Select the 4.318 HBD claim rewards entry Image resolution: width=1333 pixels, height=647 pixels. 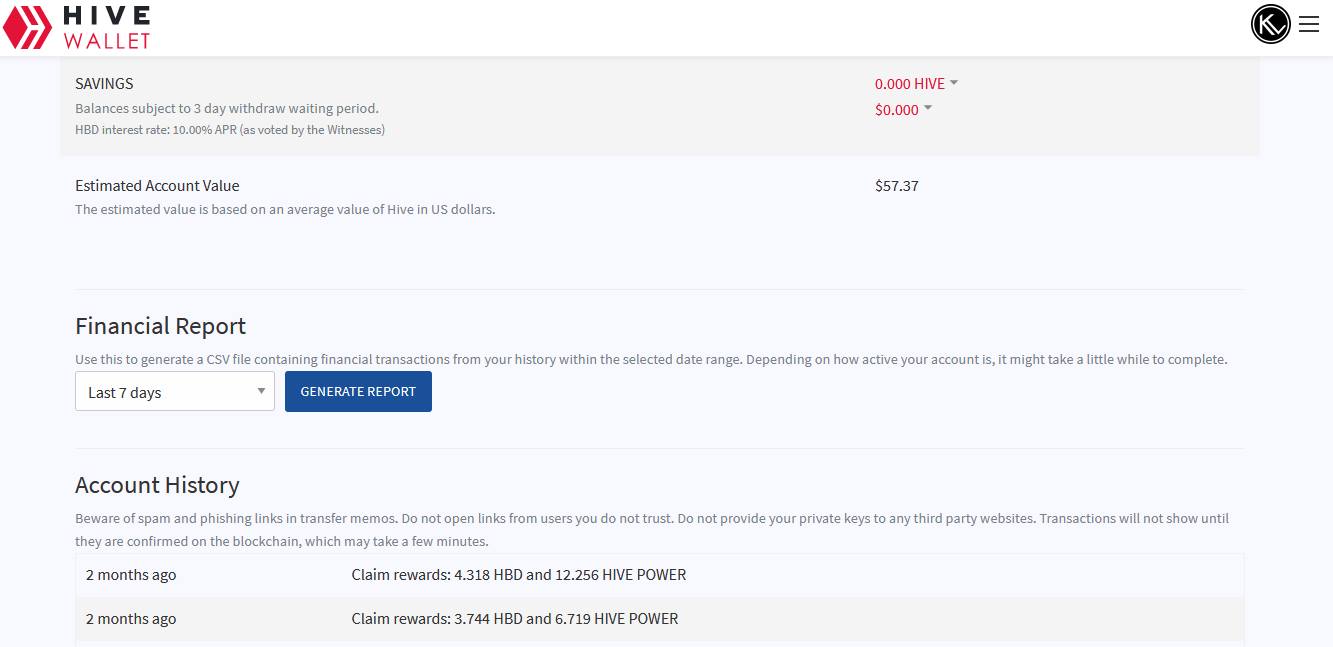518,575
